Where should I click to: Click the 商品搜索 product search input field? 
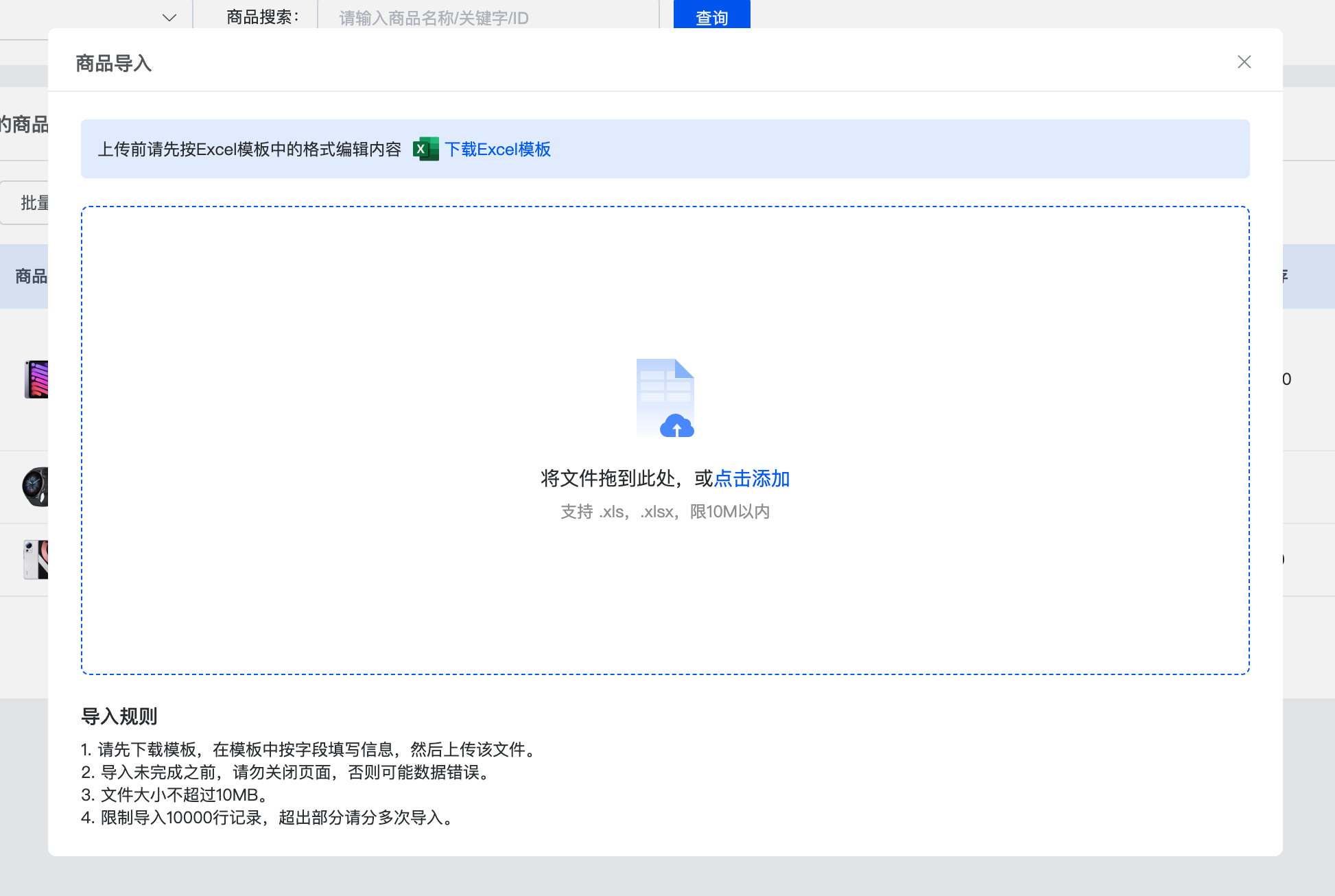487,17
